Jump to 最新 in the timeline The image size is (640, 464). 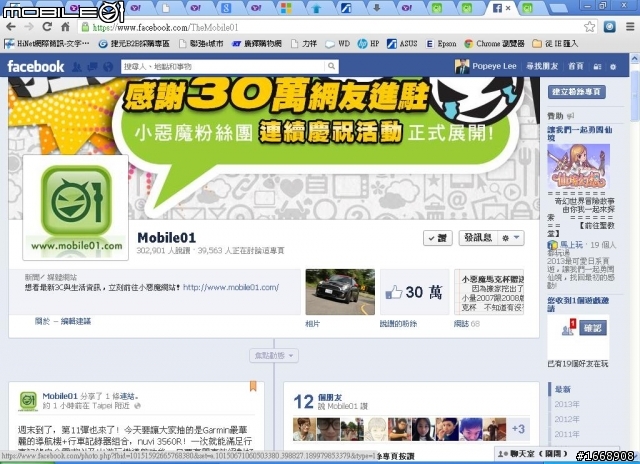562,389
